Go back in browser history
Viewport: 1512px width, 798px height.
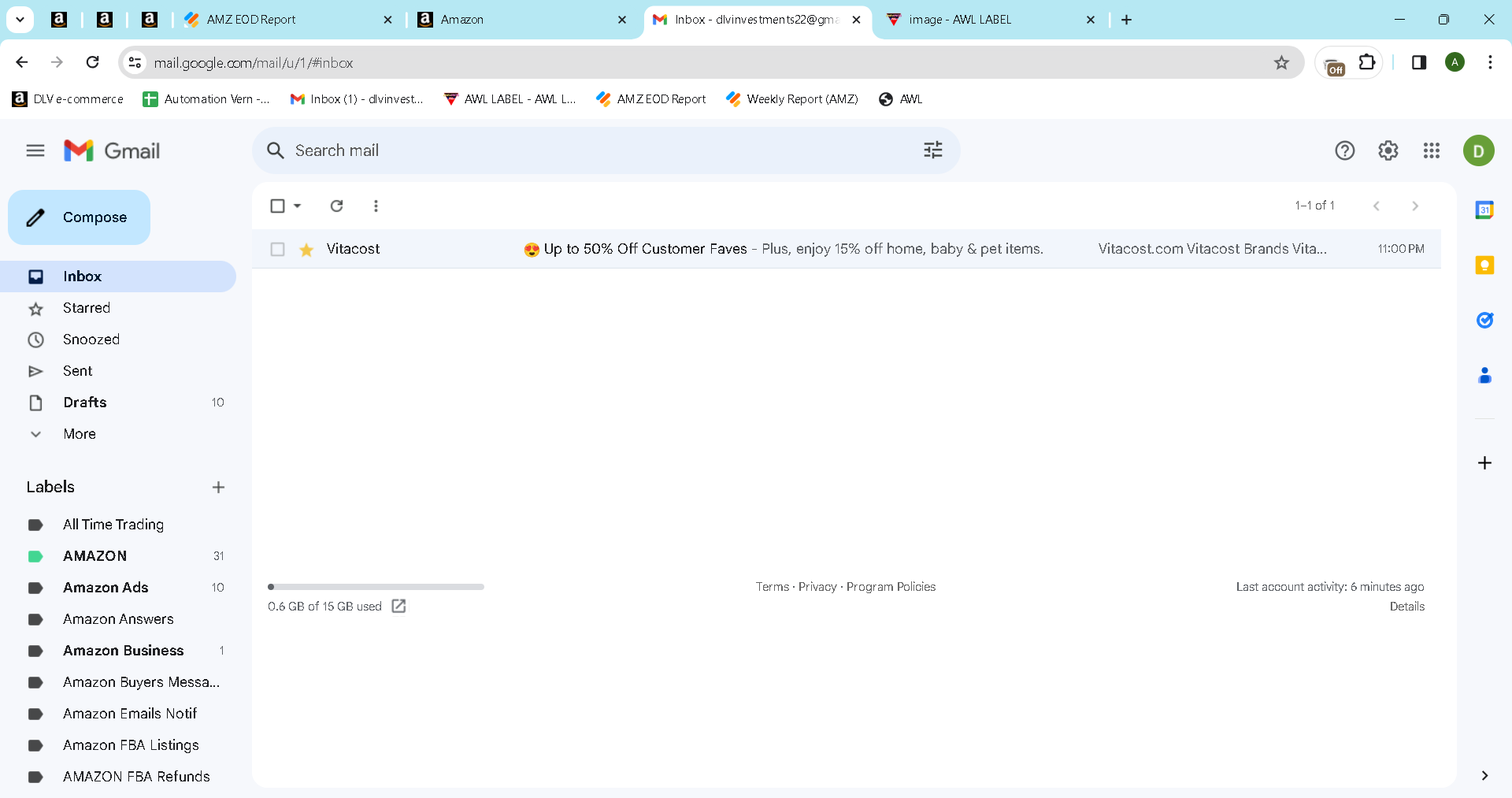tap(22, 62)
